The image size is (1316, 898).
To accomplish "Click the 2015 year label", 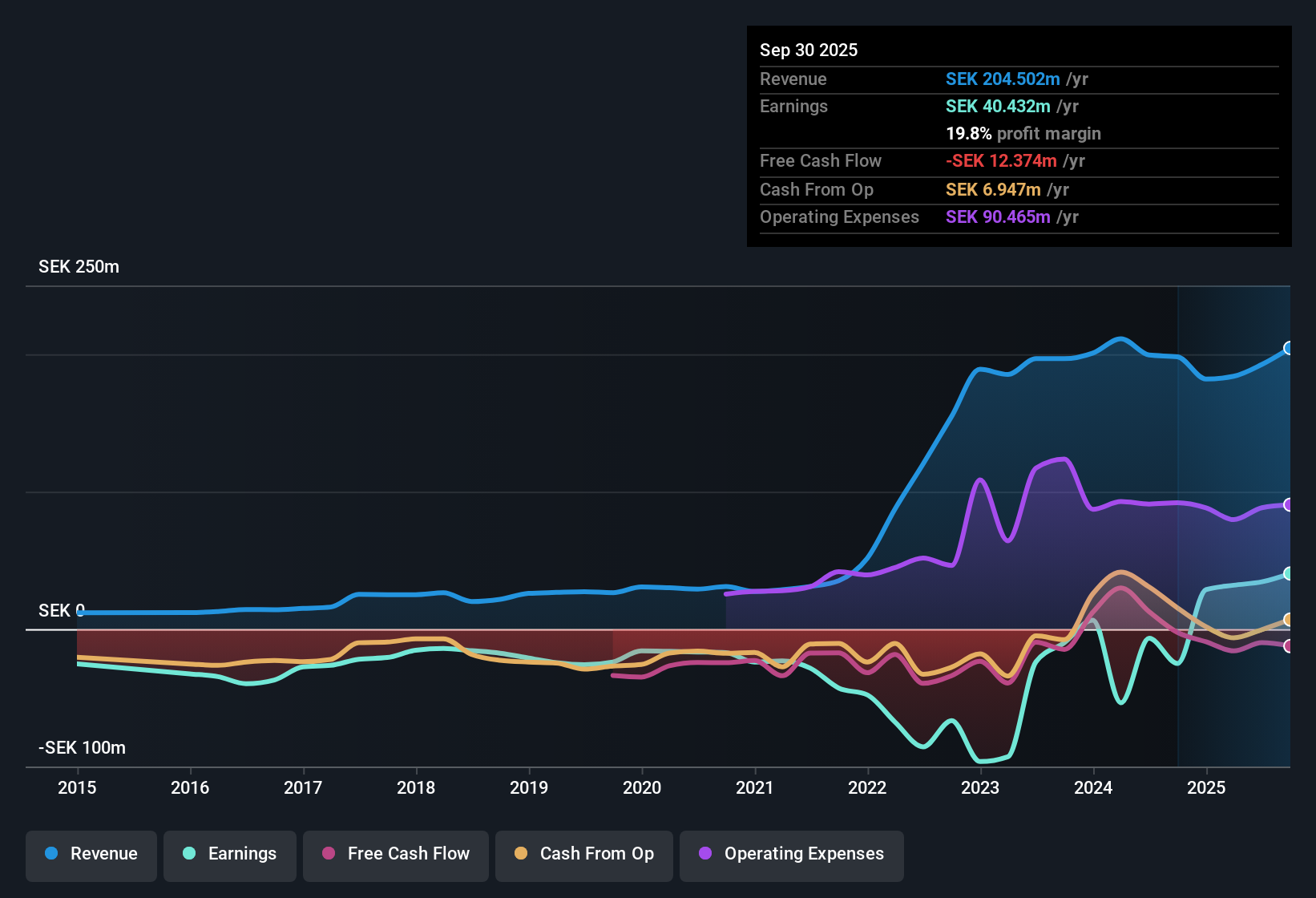I will click(77, 788).
